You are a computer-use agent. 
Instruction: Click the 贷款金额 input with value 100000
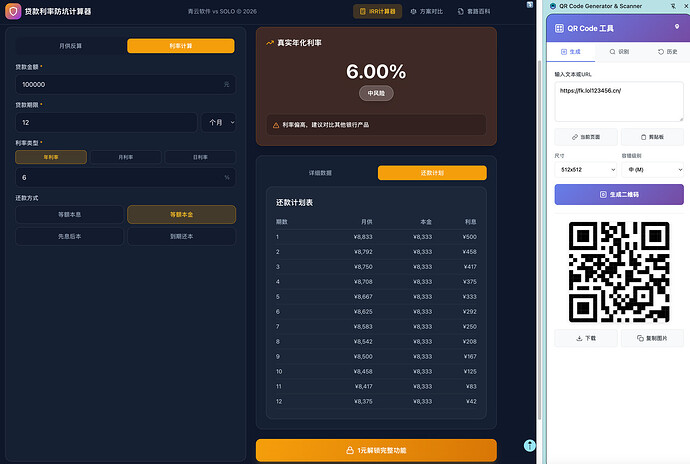click(x=125, y=84)
